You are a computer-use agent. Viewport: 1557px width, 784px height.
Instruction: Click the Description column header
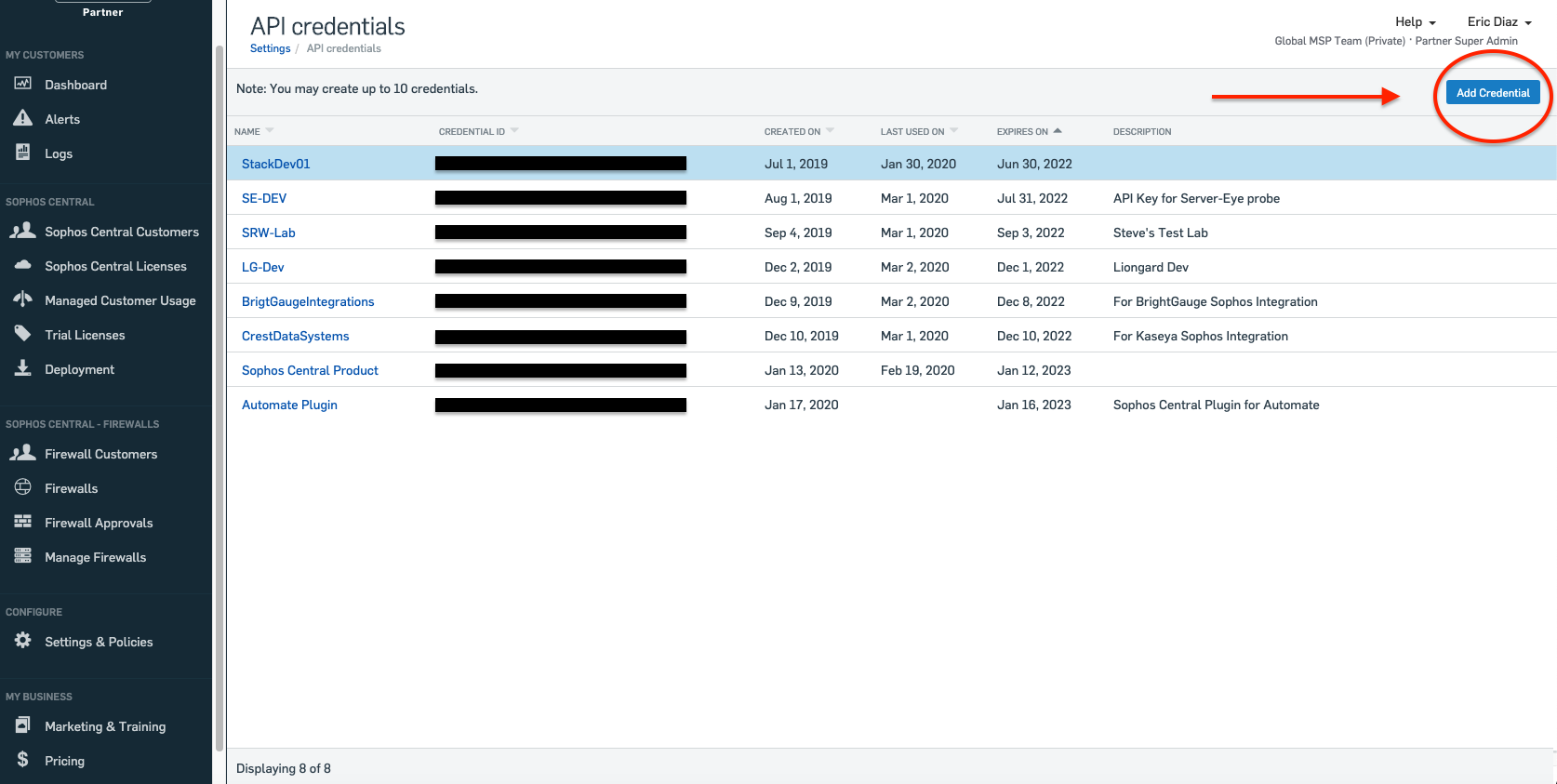tap(1141, 131)
